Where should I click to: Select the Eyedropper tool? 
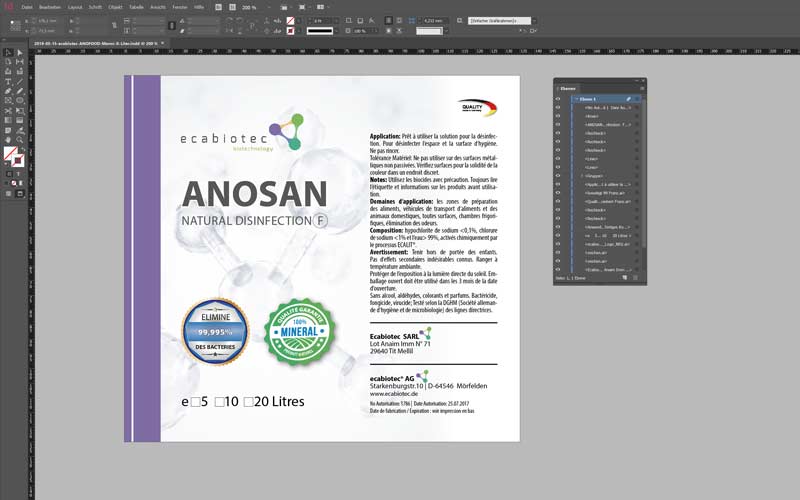tap(19, 130)
